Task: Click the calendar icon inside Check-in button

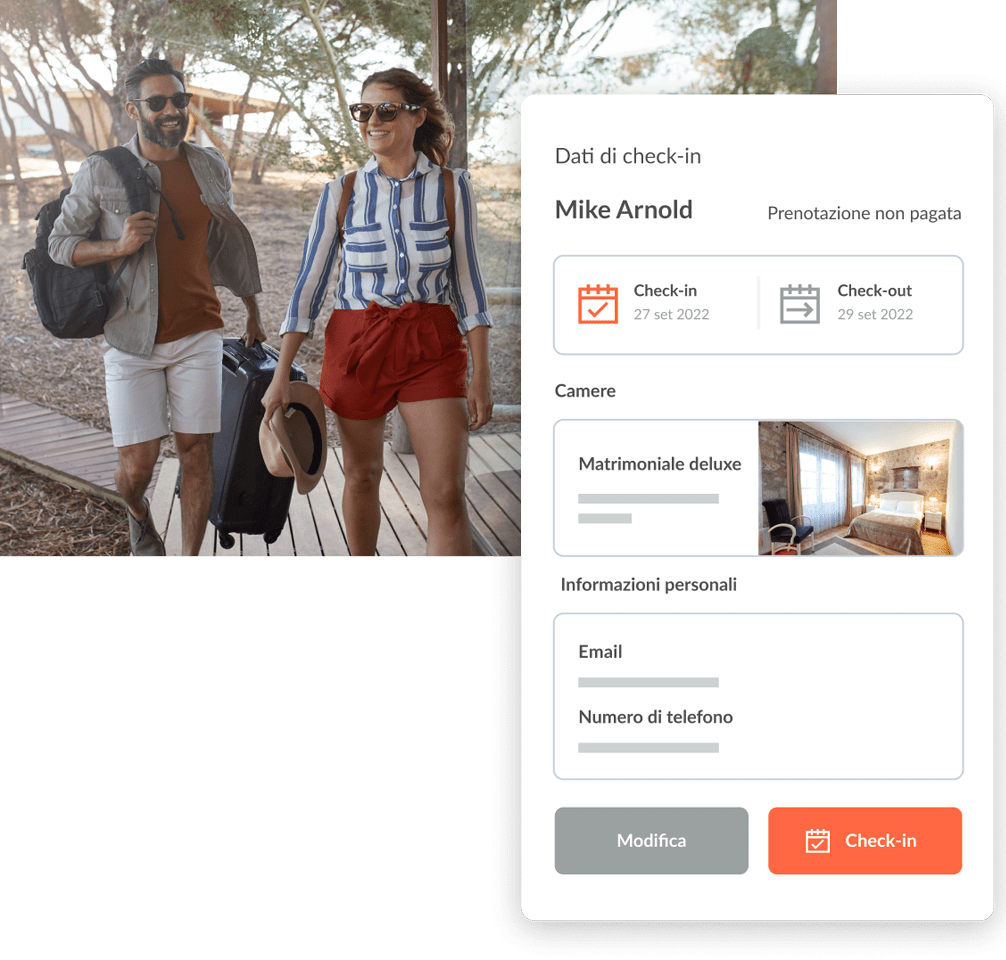Action: click(x=817, y=840)
